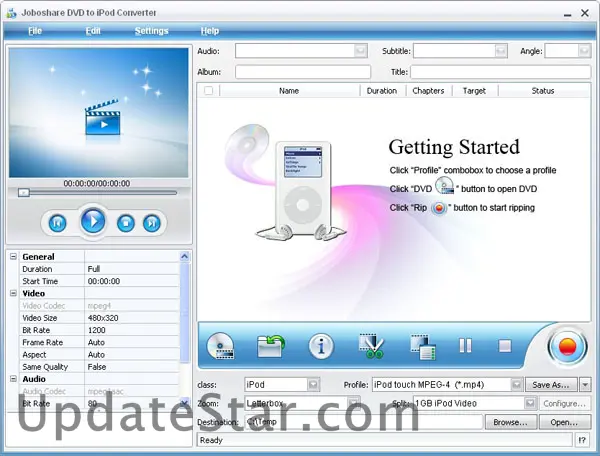600x456 pixels.
Task: Click the Name column header
Action: point(289,91)
